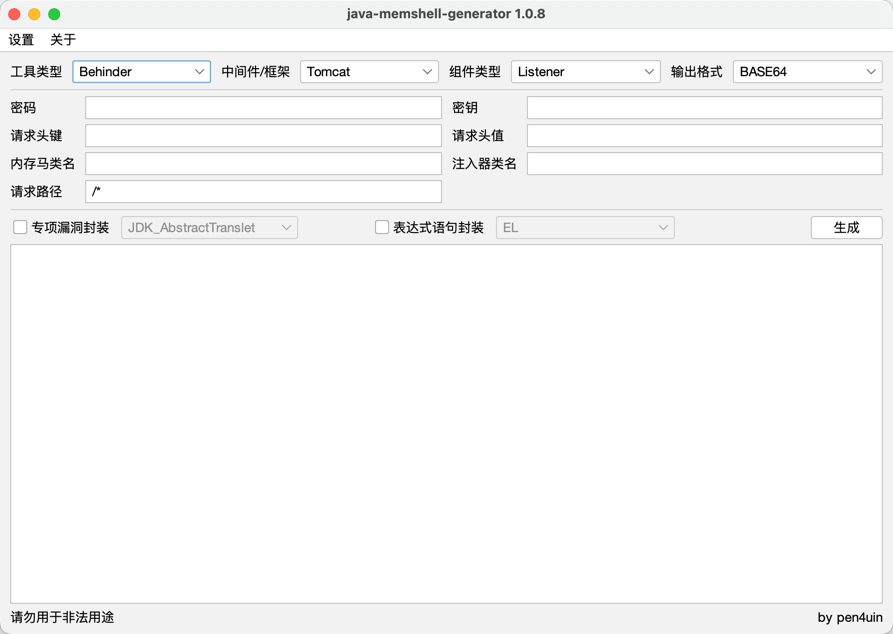This screenshot has width=893, height=634.
Task: Open the 设置 menu
Action: click(22, 40)
